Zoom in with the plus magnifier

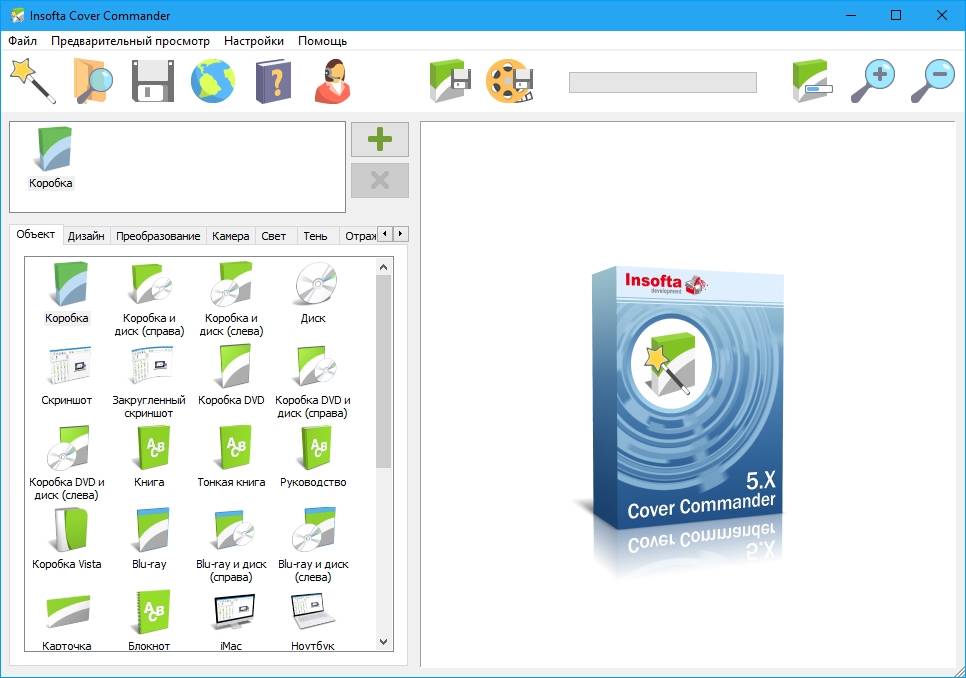point(872,81)
